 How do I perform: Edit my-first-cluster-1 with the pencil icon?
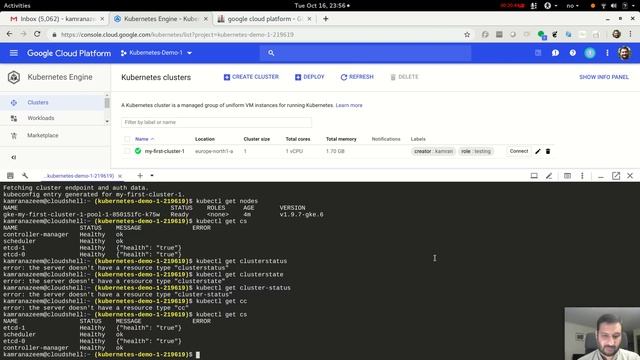pos(538,151)
